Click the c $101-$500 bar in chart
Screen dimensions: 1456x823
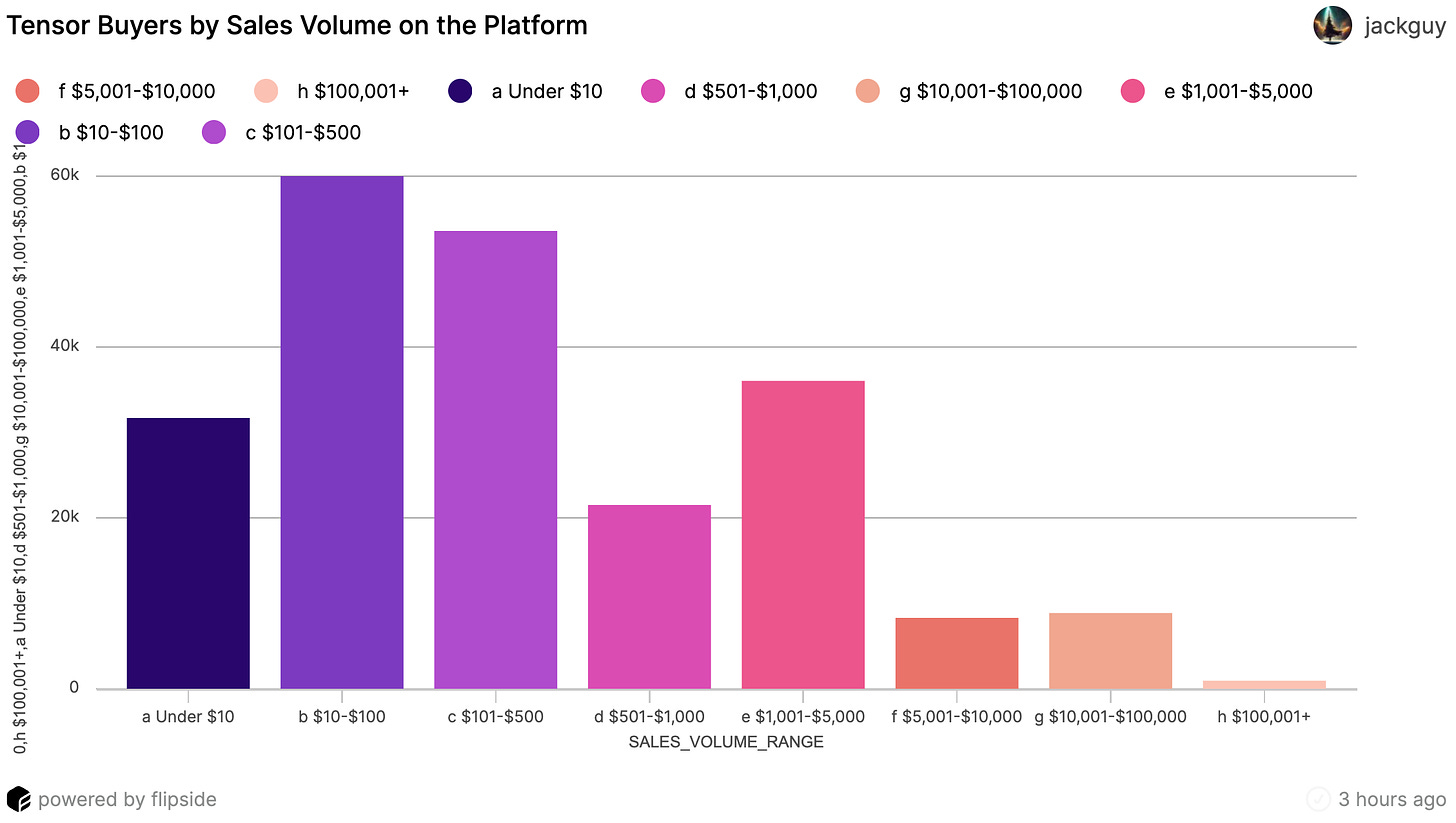495,460
